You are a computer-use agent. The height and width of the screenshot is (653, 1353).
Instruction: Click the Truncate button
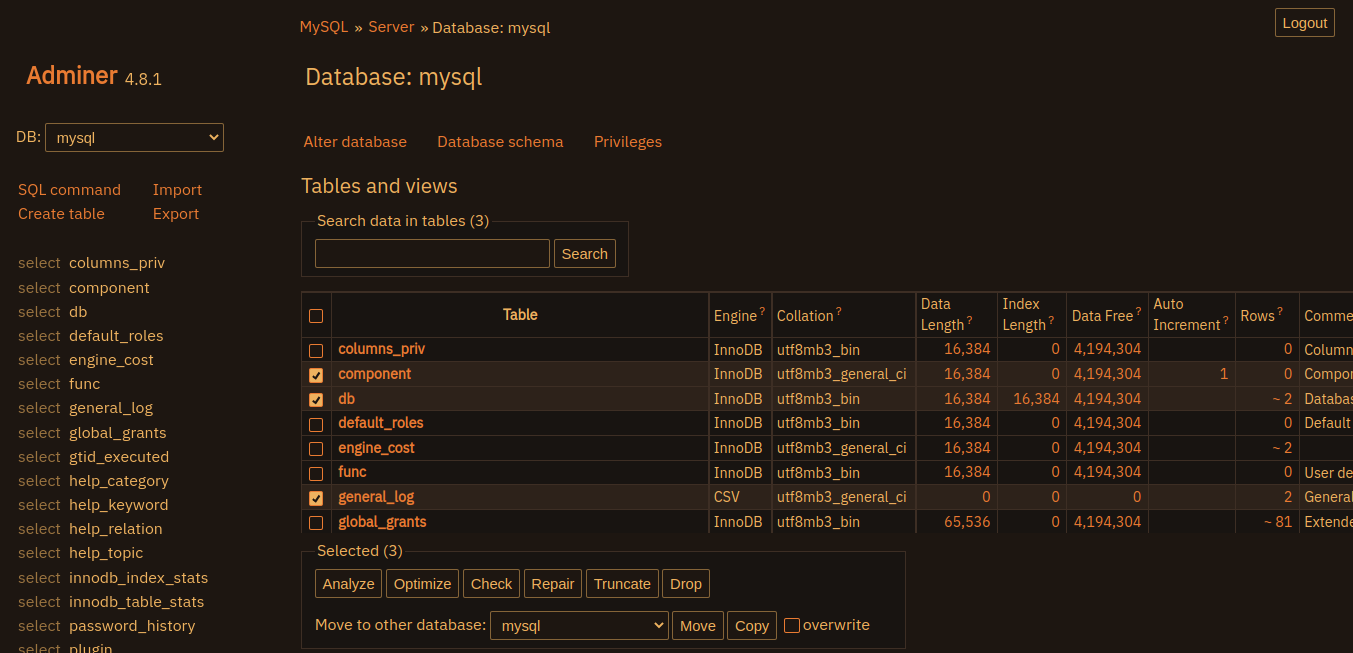pos(622,584)
